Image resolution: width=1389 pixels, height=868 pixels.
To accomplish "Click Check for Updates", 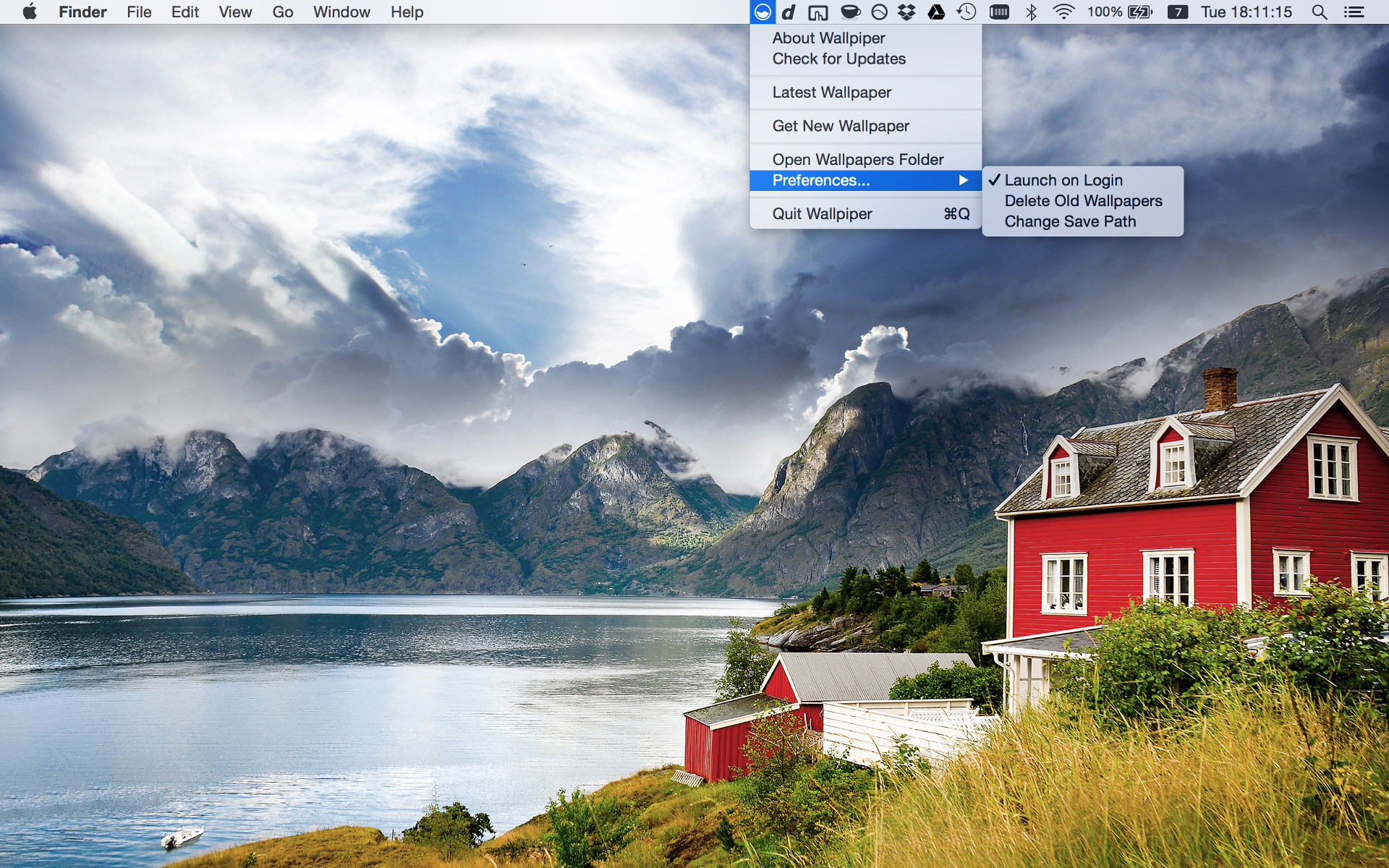I will [x=838, y=59].
